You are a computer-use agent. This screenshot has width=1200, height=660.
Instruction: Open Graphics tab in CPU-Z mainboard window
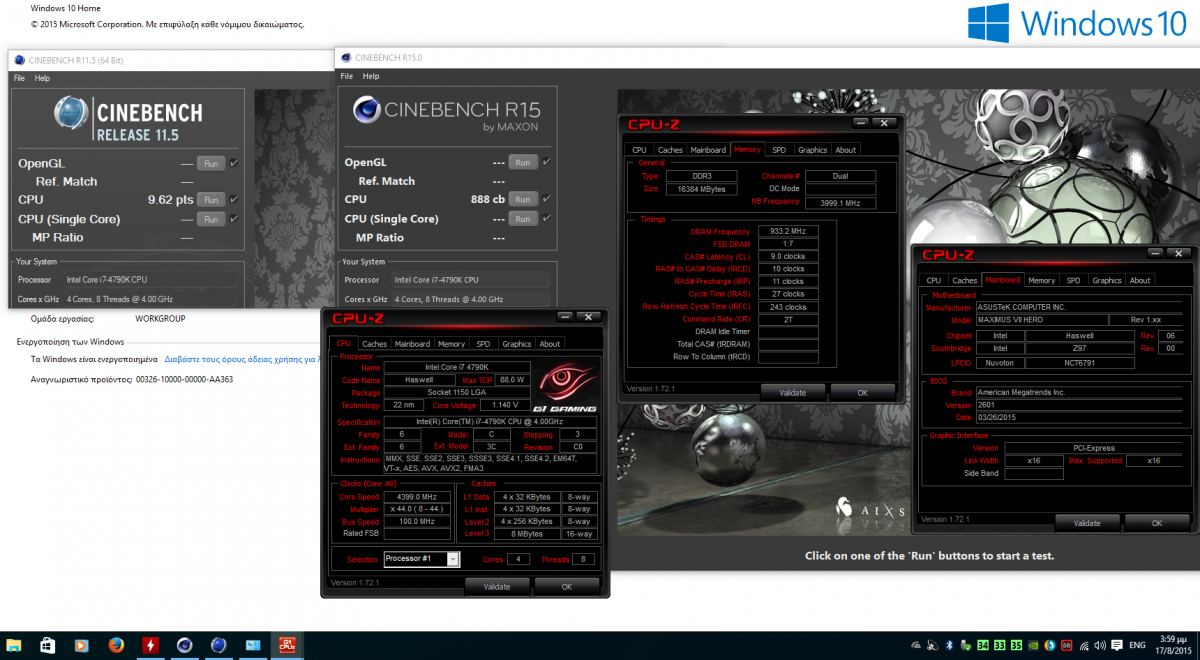tap(1107, 280)
